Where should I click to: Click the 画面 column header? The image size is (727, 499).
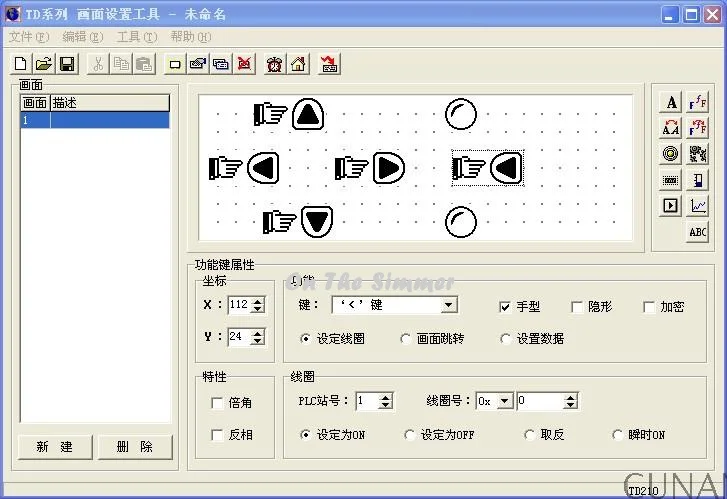35,103
